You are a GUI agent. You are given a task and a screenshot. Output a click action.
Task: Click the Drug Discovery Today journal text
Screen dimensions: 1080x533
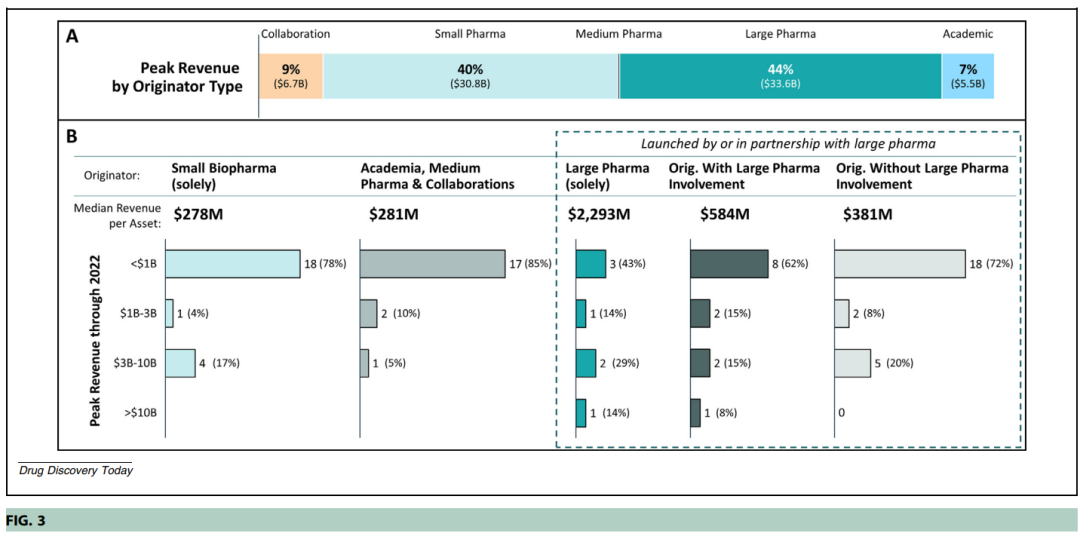point(76,470)
